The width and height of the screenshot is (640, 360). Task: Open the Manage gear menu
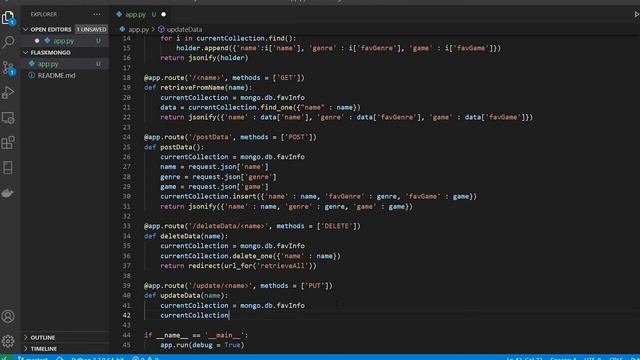tap(8, 341)
